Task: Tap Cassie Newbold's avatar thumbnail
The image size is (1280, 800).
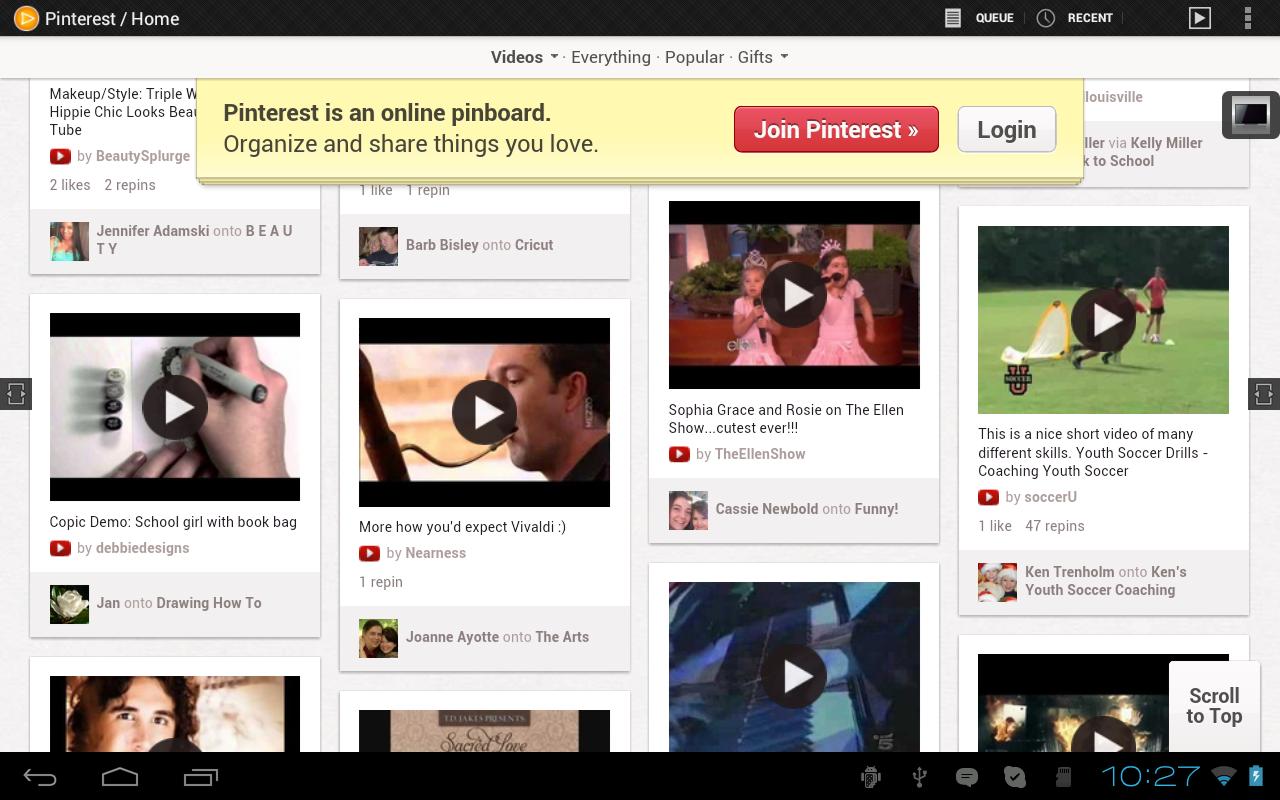Action: 688,510
